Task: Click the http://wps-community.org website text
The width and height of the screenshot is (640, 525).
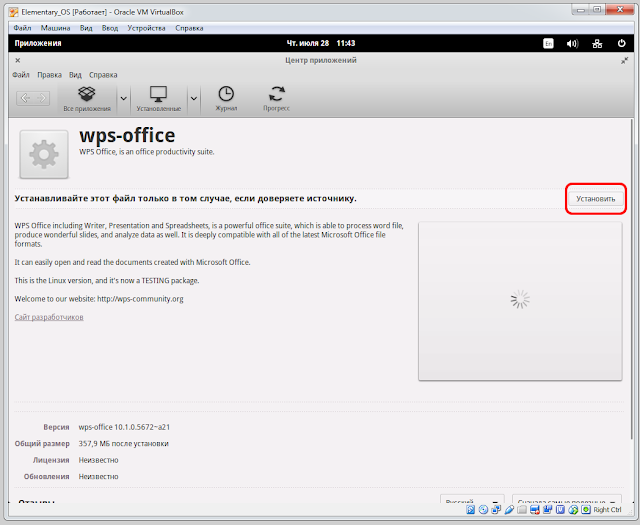Action: 140,299
